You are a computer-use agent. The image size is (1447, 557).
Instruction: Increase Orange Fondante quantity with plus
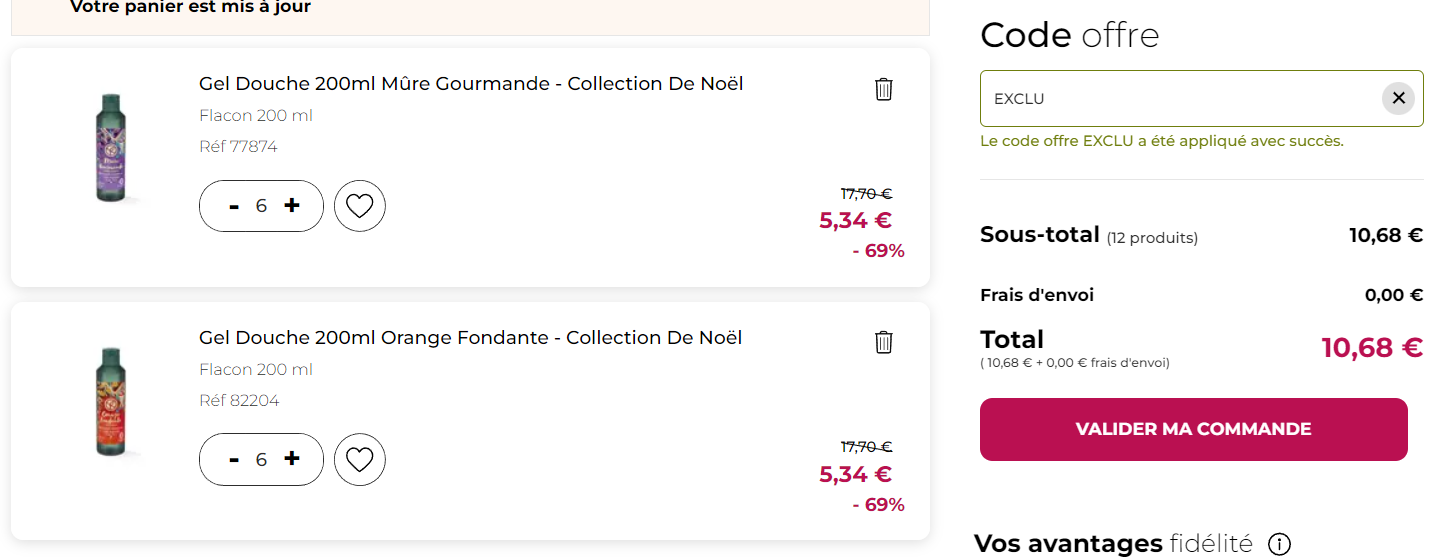292,458
